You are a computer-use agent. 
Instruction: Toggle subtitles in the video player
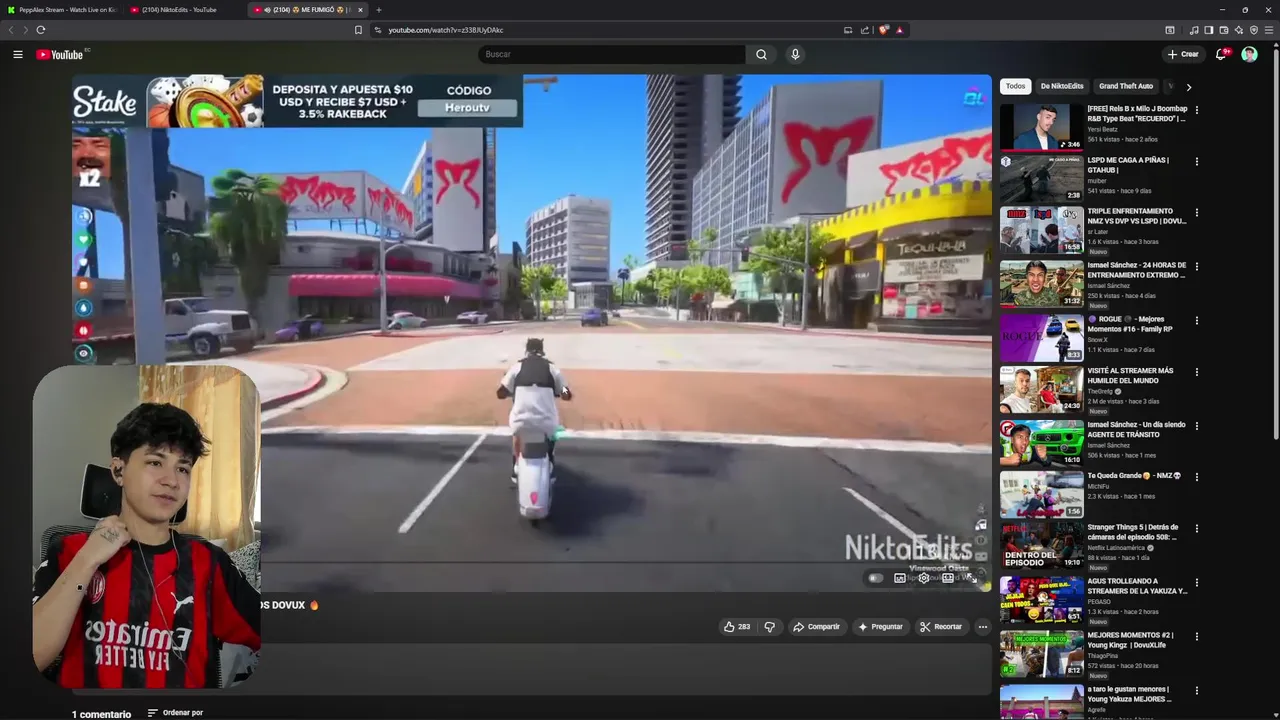tap(900, 578)
